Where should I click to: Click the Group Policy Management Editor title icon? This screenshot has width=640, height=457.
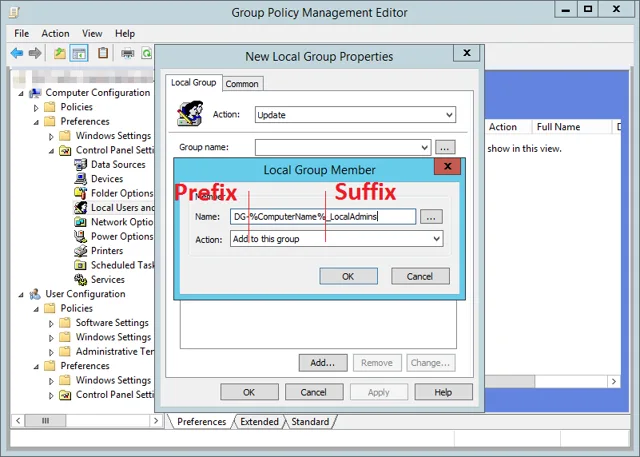click(x=14, y=13)
